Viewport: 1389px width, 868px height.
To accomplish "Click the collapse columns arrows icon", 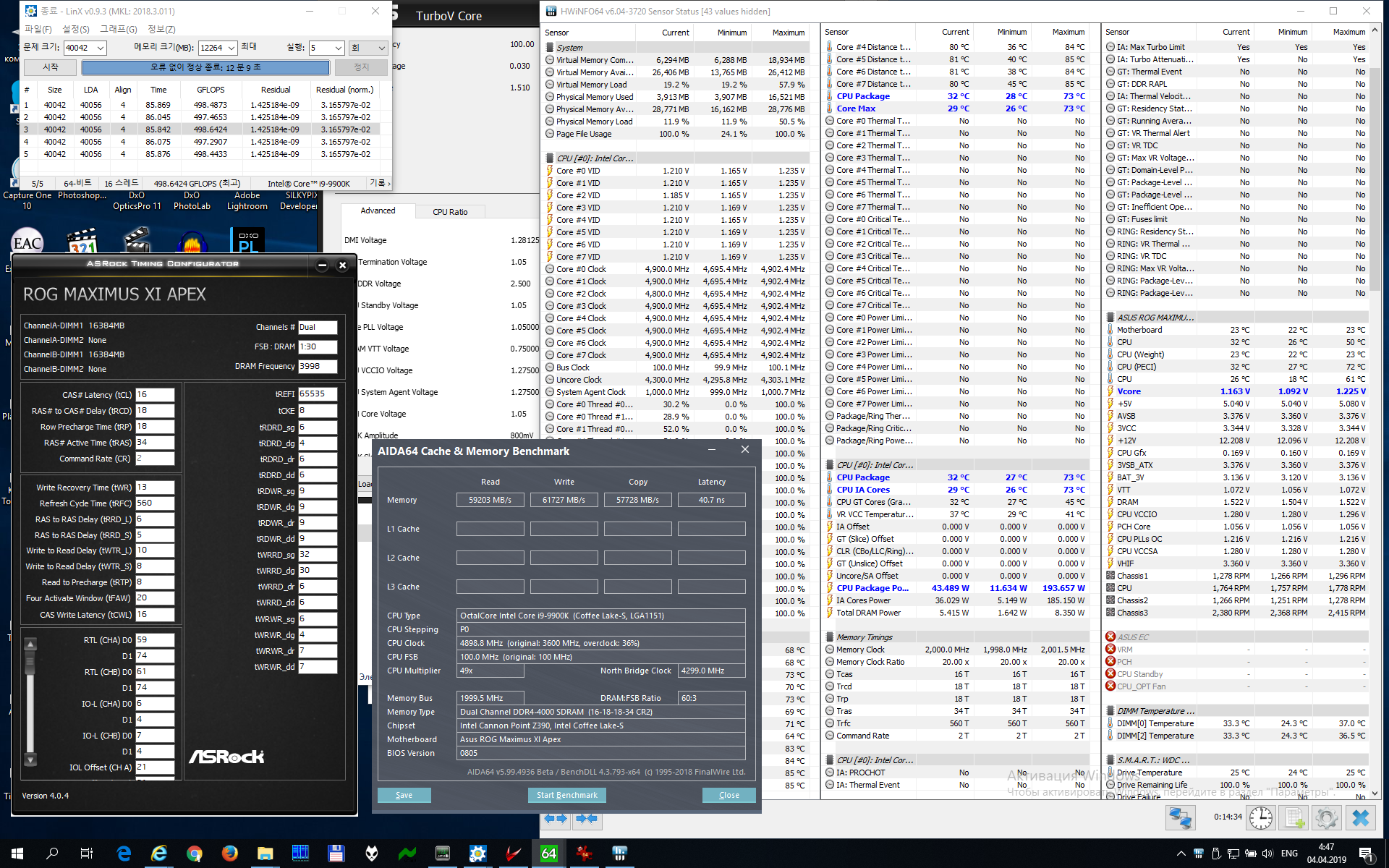I will [x=587, y=818].
